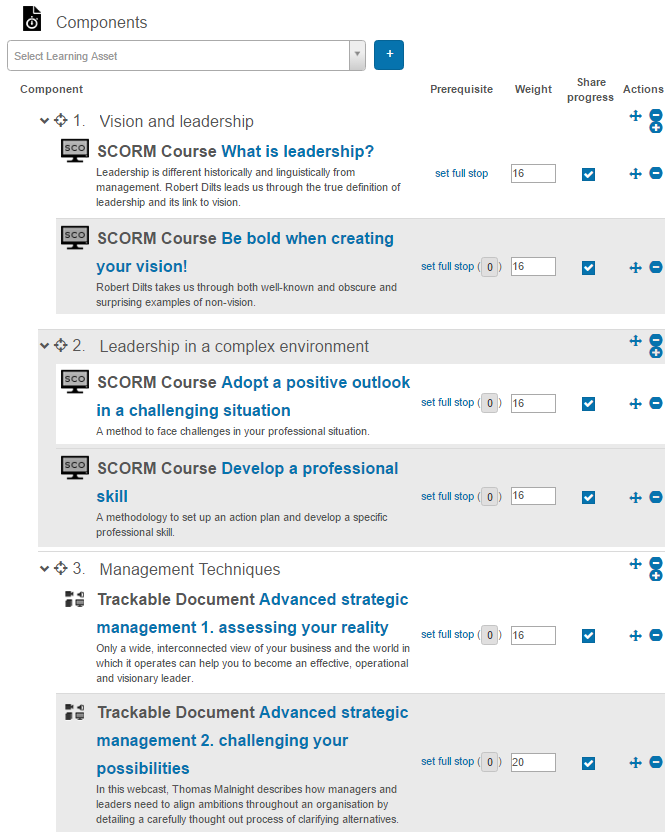Click move icon for Develop a professional skill row
The width and height of the screenshot is (672, 839).
pyautogui.click(x=635, y=498)
